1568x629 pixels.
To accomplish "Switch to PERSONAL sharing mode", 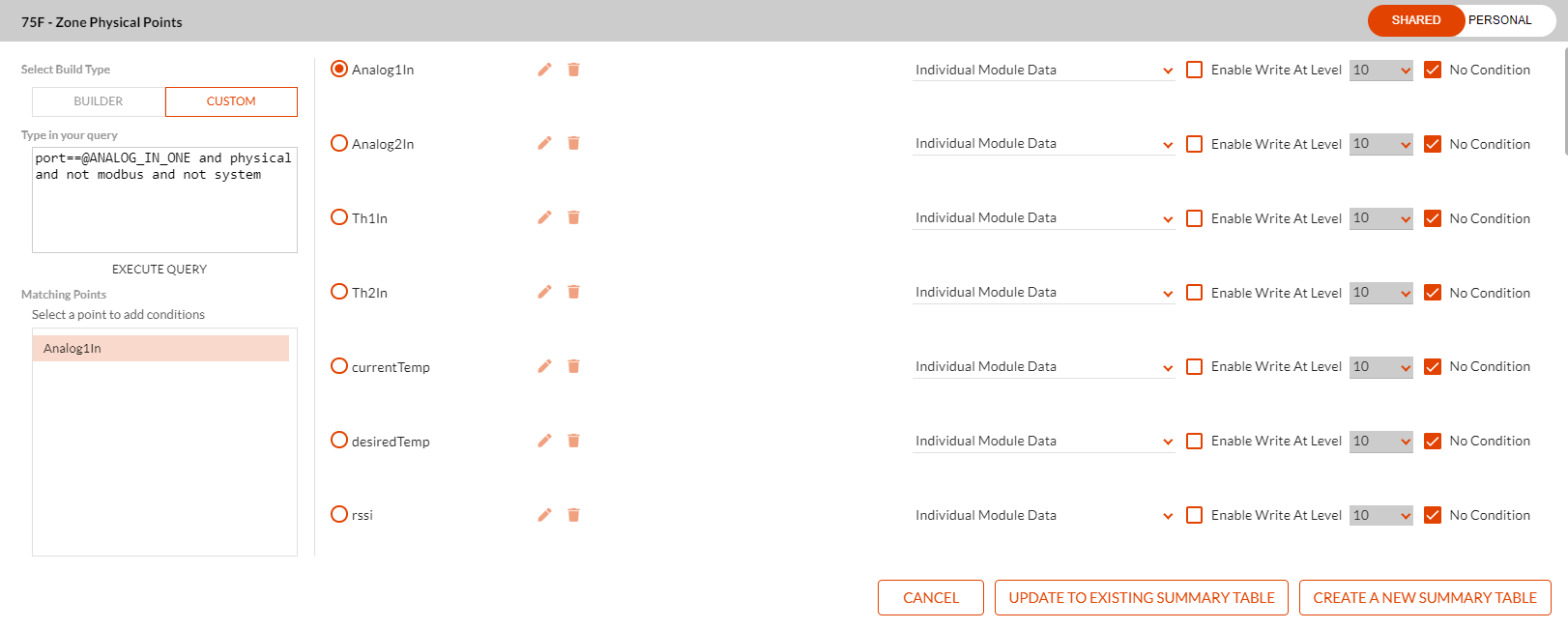I will pyautogui.click(x=1499, y=20).
